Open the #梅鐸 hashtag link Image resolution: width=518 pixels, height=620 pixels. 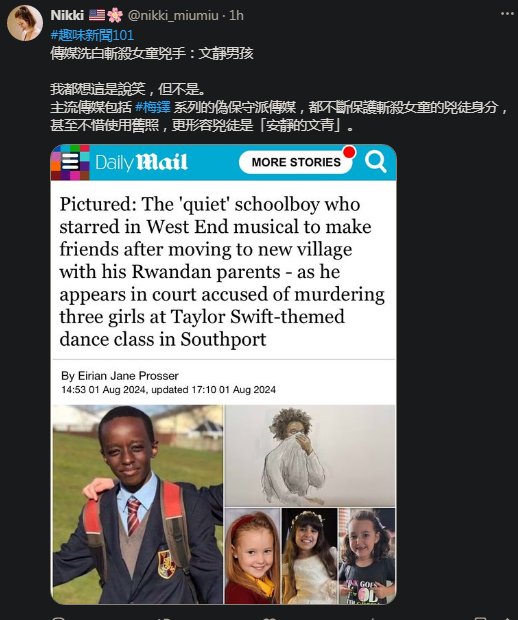point(153,107)
